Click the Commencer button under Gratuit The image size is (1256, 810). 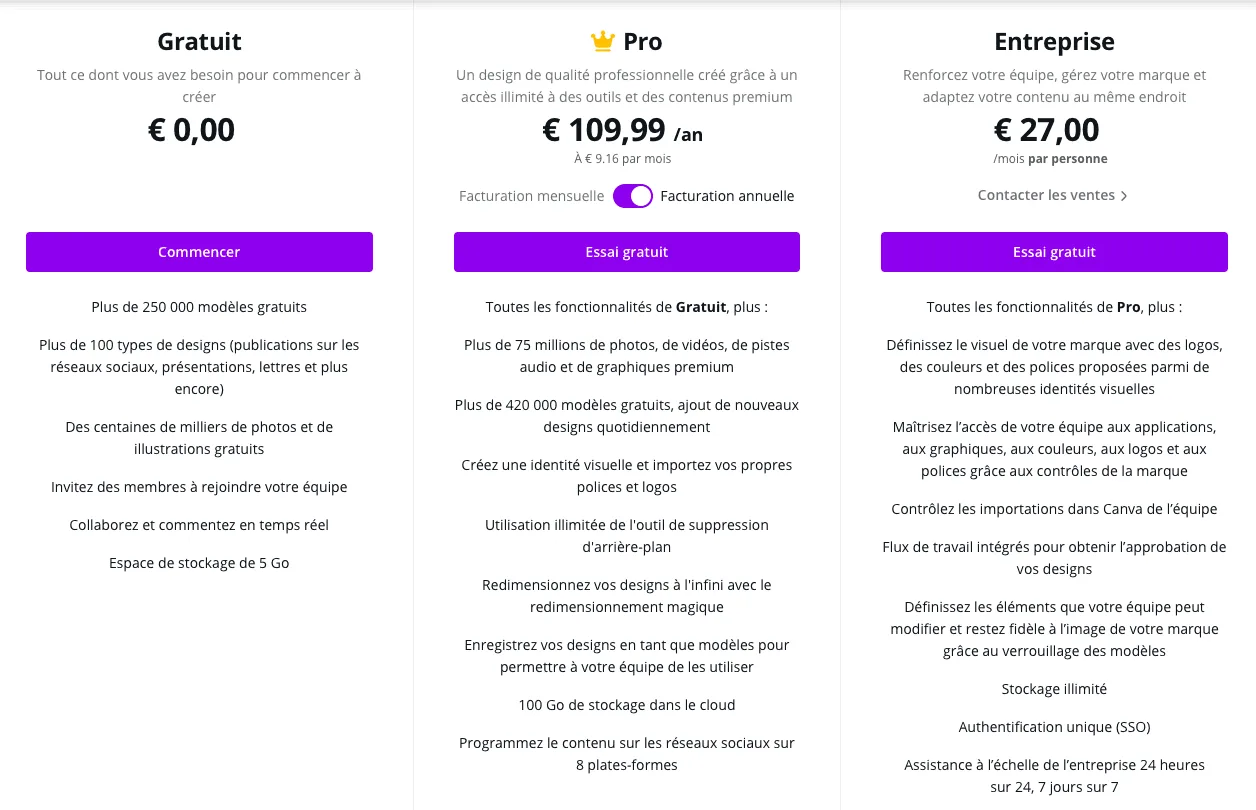(199, 252)
